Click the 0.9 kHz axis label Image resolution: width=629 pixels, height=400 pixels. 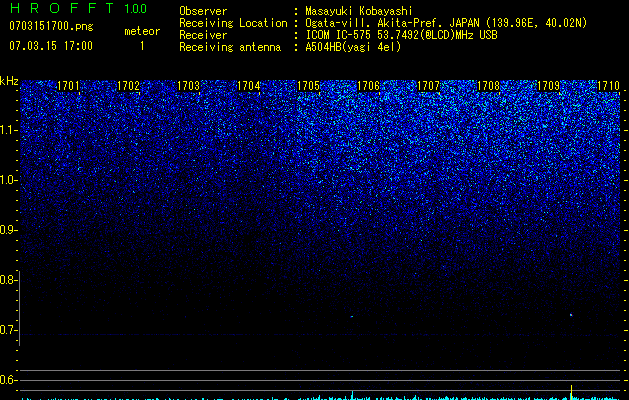click(x=7, y=230)
